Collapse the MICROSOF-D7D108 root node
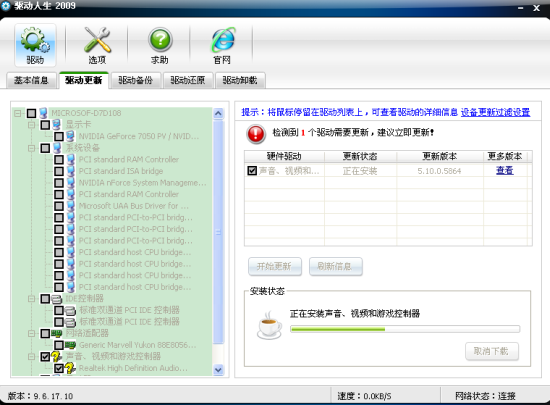 click(x=18, y=113)
